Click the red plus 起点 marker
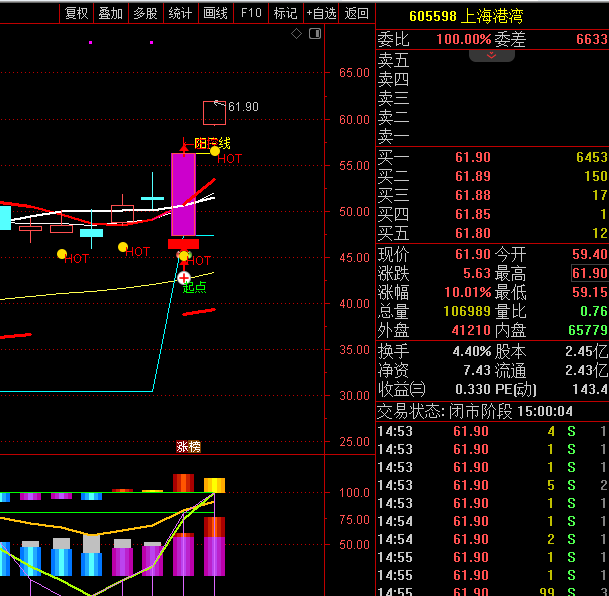This screenshot has width=609, height=596. [184, 277]
